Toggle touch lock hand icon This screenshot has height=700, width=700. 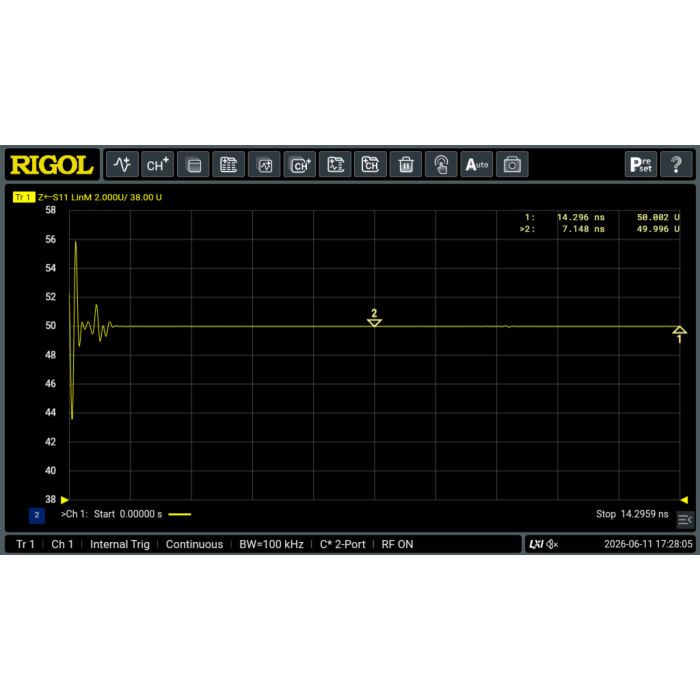pyautogui.click(x=441, y=165)
